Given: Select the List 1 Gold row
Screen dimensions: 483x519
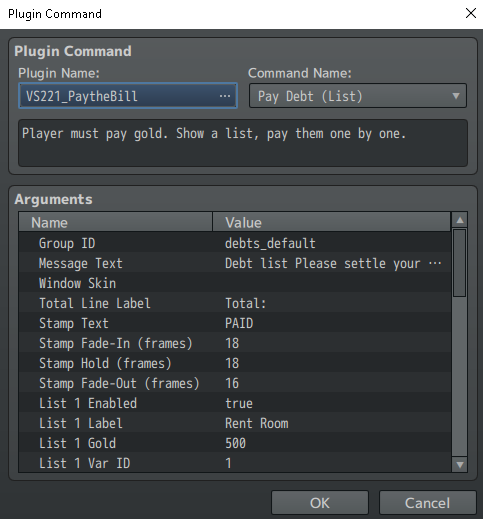Looking at the screenshot, I should coord(235,443).
